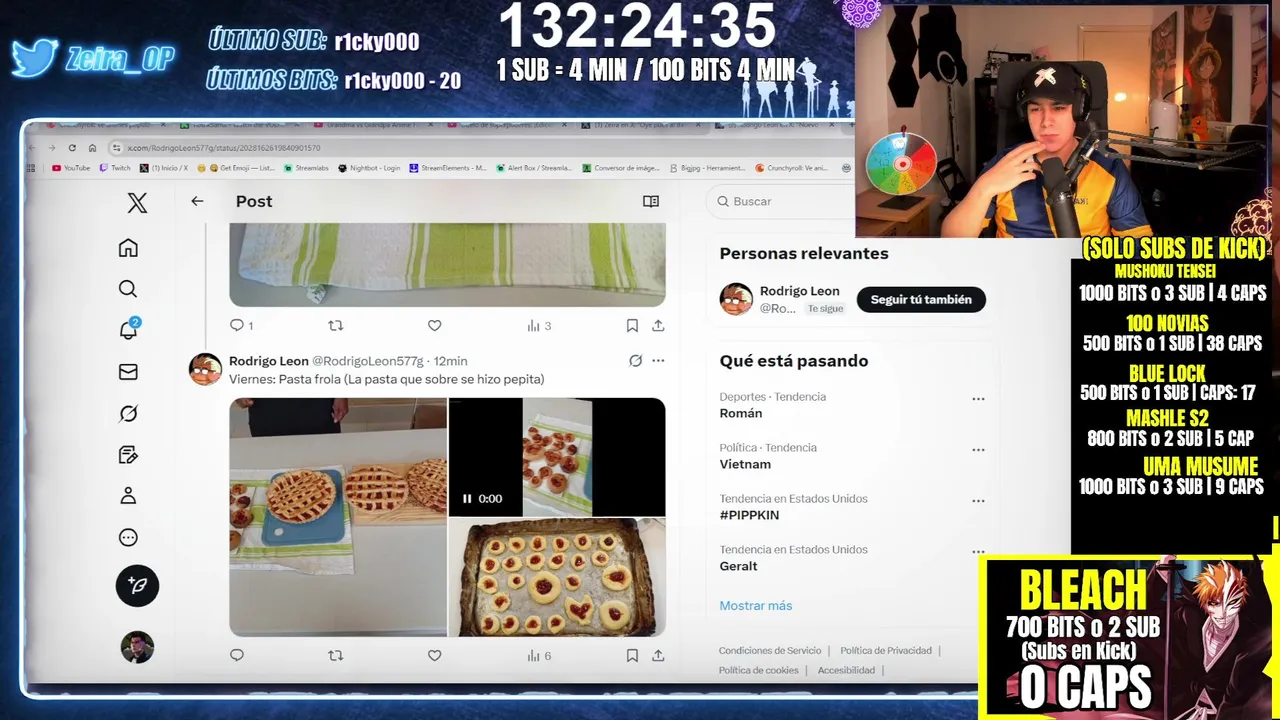Open the Lists icon in sidebar

tap(128, 455)
